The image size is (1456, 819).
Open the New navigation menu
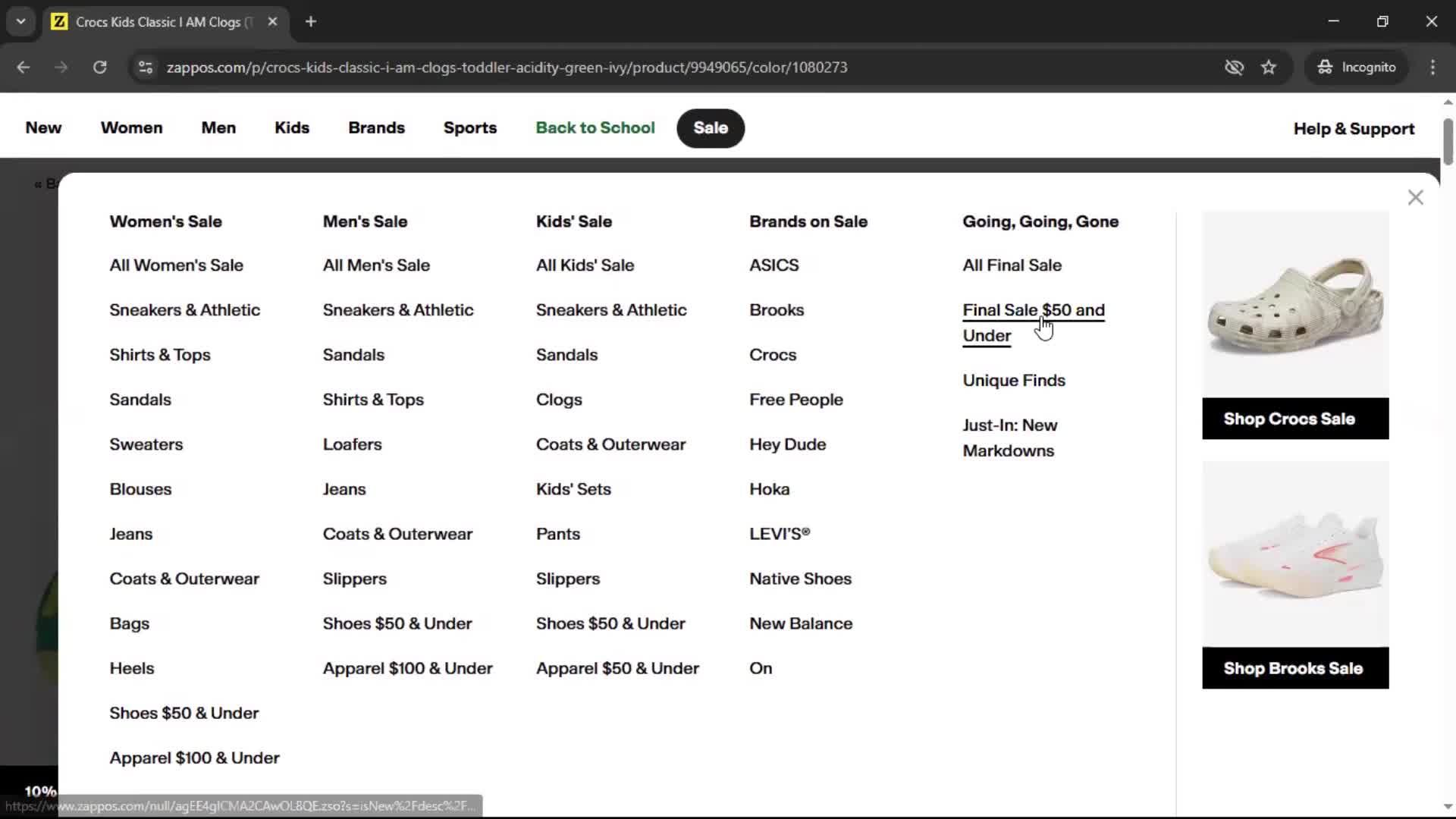pyautogui.click(x=43, y=127)
